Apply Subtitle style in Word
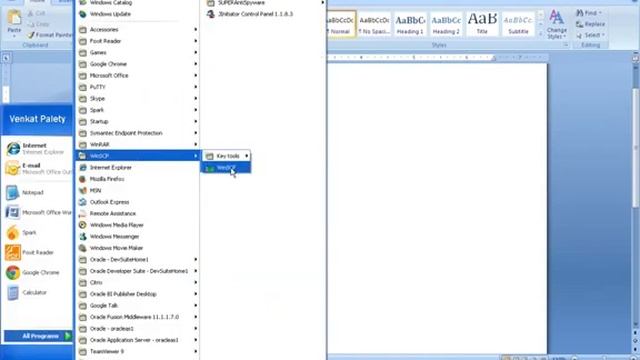The image size is (640, 360). [x=518, y=24]
